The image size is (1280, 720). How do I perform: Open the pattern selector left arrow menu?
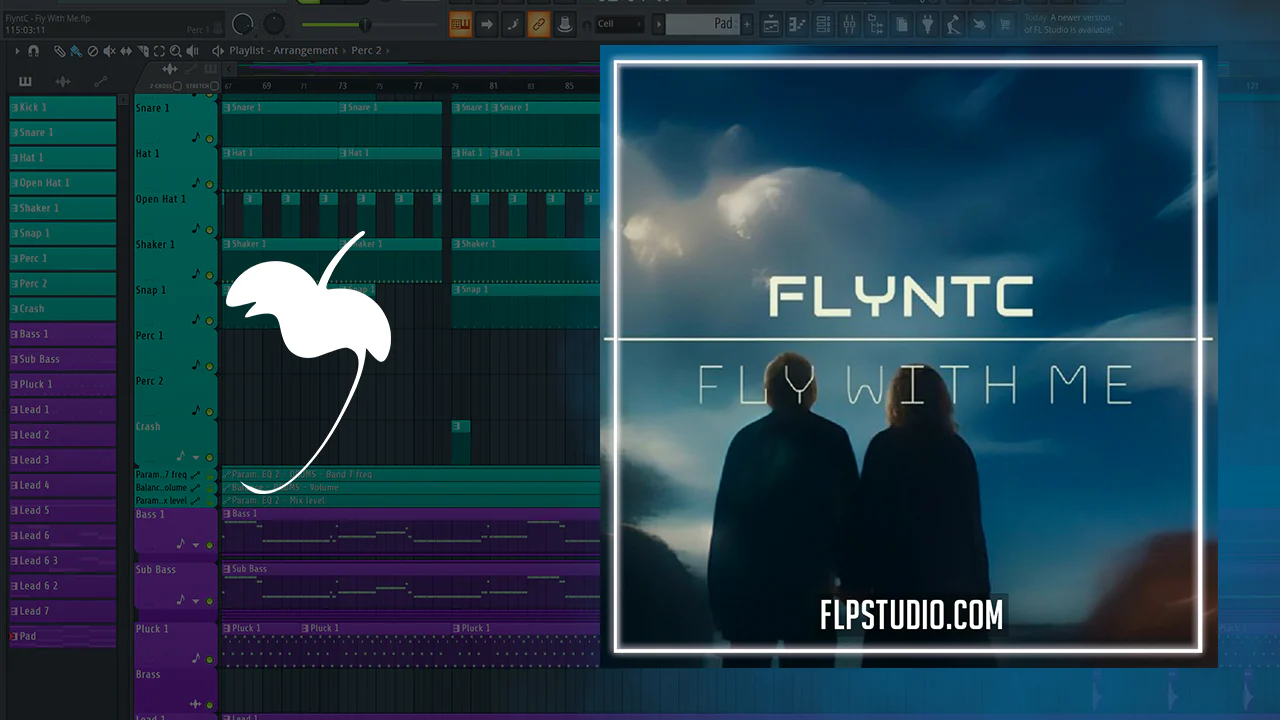(x=659, y=24)
